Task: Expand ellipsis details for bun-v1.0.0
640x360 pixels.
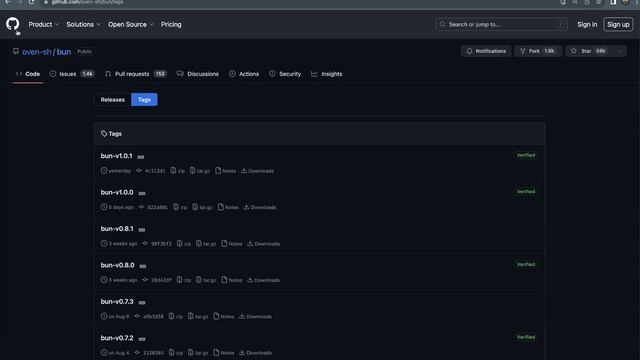Action: coord(142,193)
